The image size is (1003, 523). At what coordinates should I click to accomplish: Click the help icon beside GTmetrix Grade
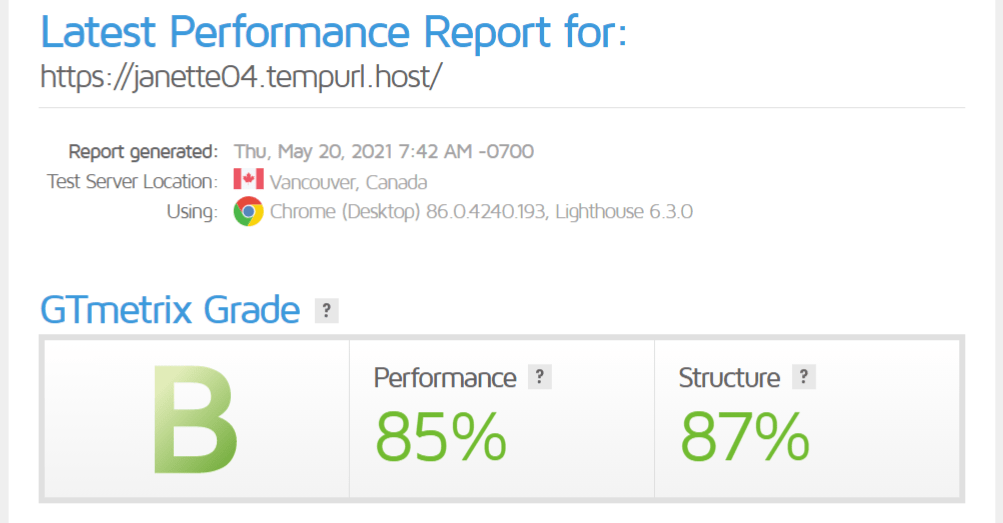(326, 311)
